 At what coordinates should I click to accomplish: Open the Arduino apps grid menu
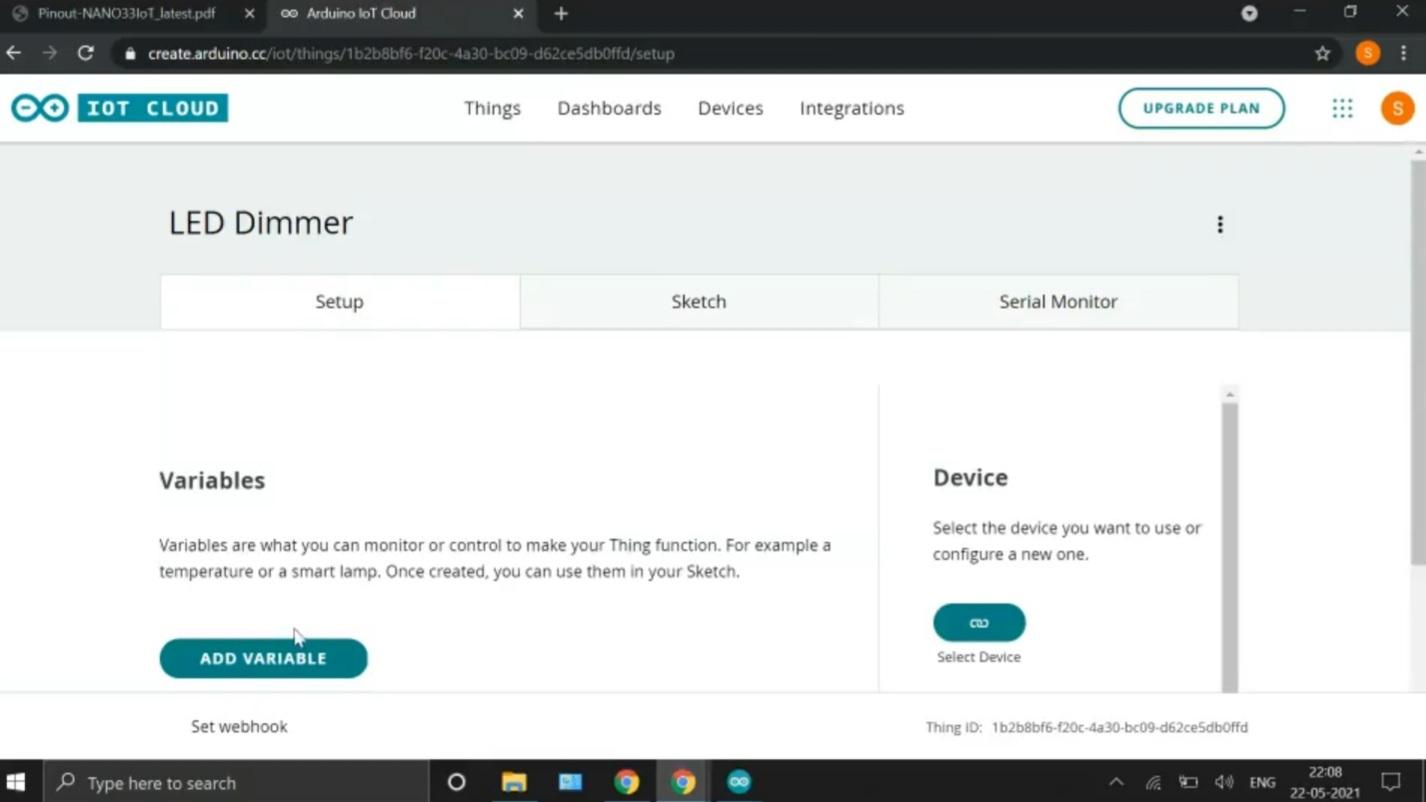click(x=1342, y=108)
